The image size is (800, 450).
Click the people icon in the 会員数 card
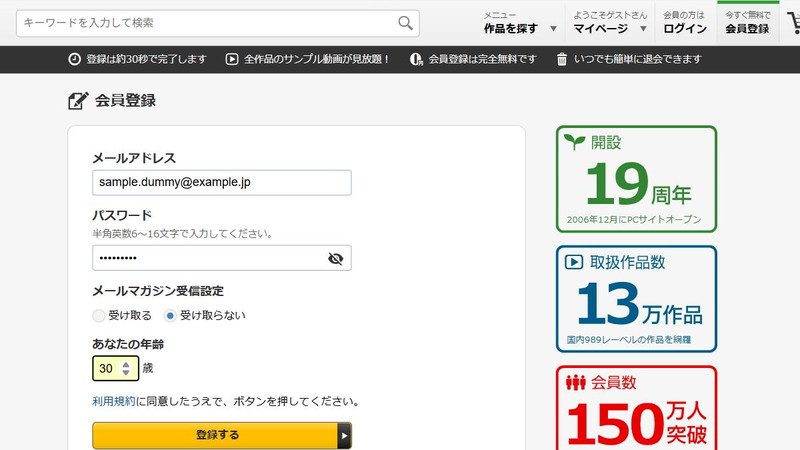point(576,382)
